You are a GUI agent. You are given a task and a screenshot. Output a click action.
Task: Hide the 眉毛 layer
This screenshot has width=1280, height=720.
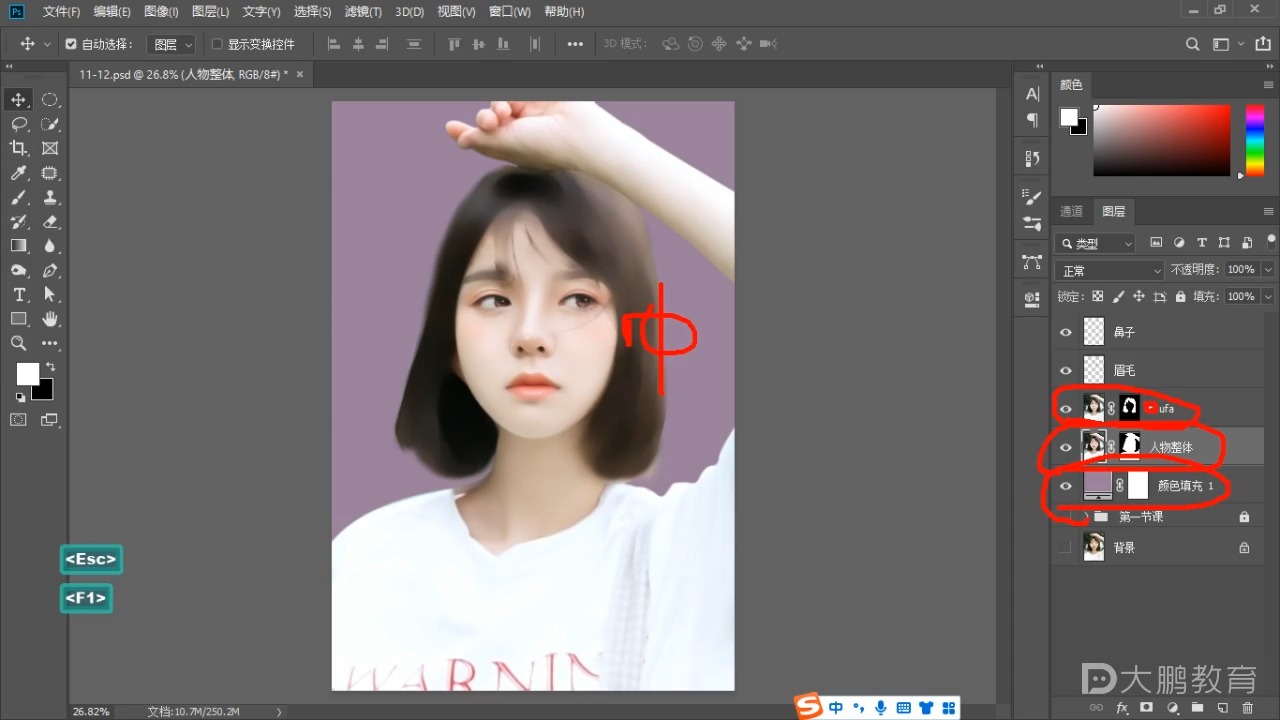pos(1065,370)
